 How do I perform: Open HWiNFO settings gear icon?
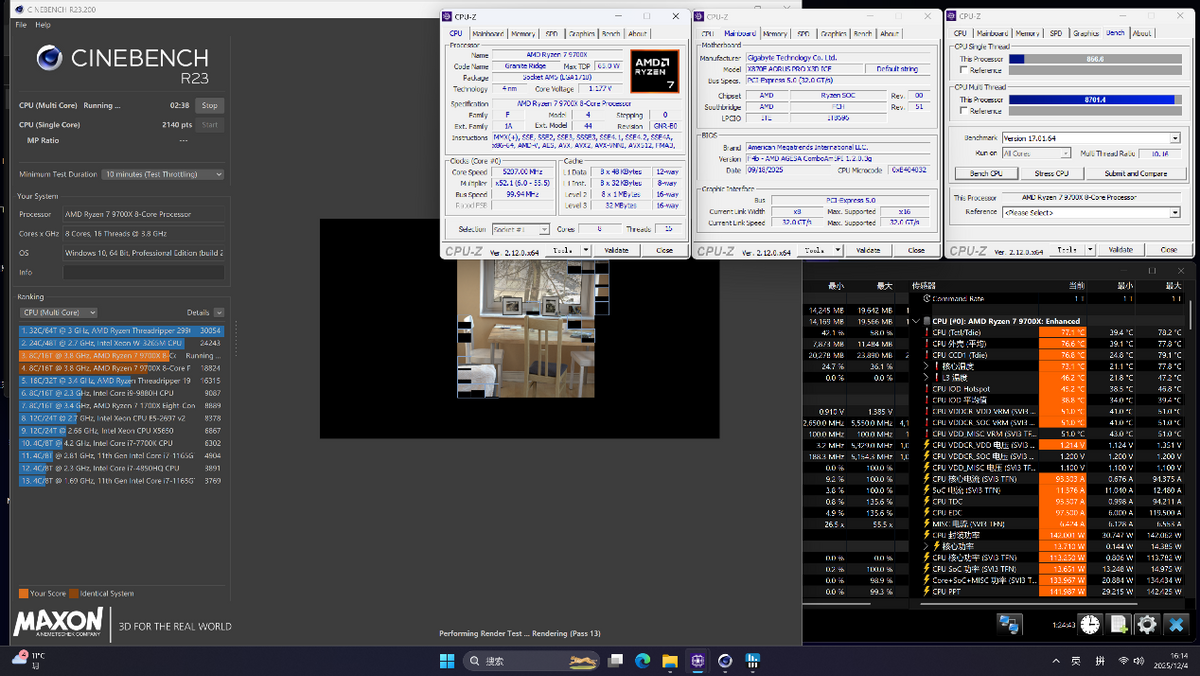pyautogui.click(x=1147, y=625)
